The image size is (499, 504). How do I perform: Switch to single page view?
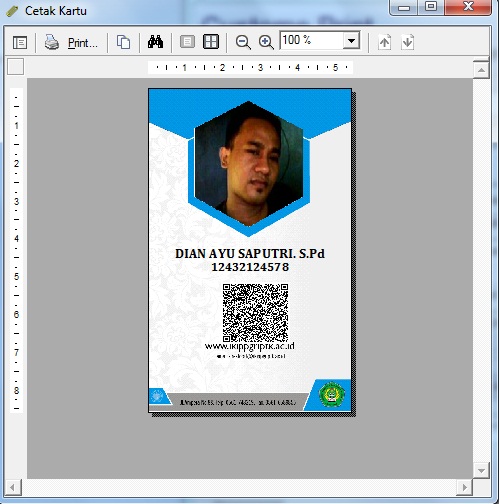(x=187, y=42)
